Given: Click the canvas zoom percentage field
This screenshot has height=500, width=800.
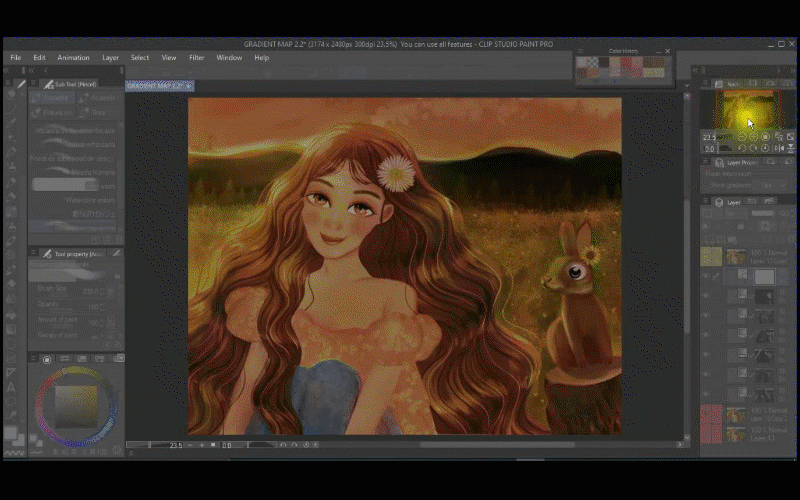Looking at the screenshot, I should pyautogui.click(x=176, y=444).
